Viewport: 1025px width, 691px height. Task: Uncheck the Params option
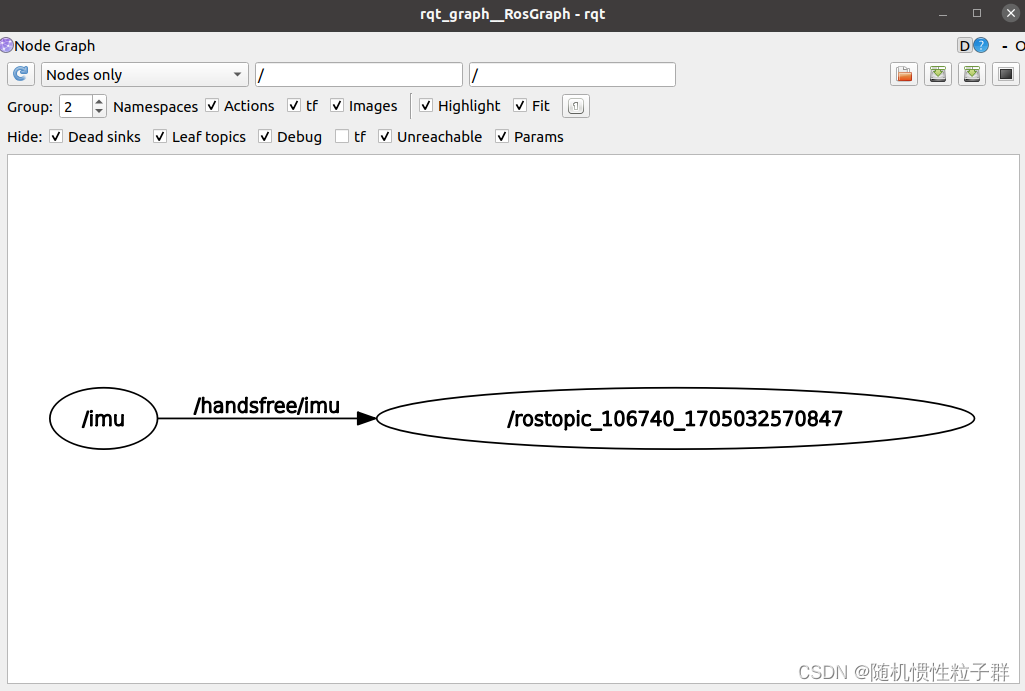501,136
